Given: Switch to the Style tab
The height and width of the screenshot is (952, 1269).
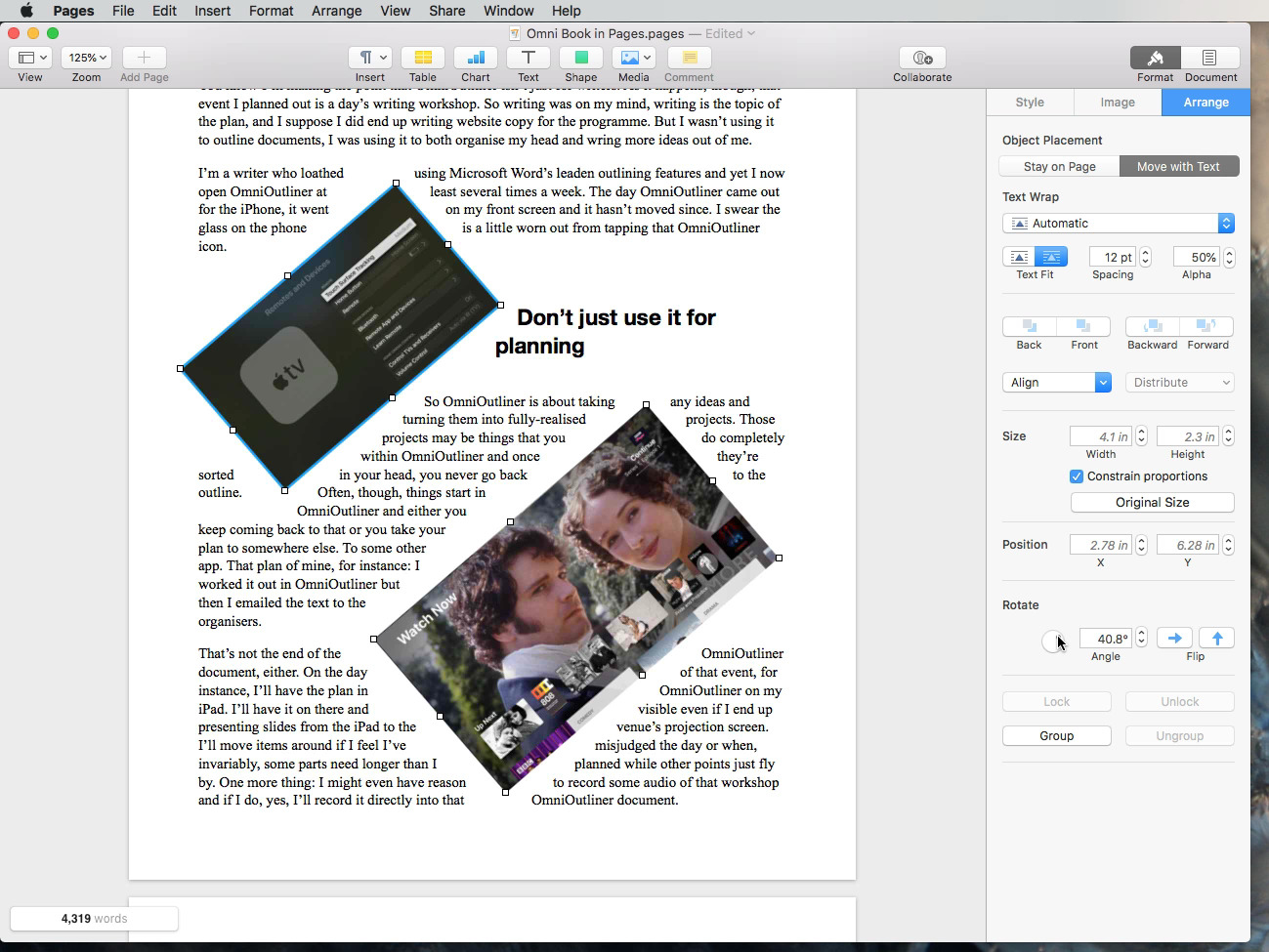Looking at the screenshot, I should coord(1030,103).
